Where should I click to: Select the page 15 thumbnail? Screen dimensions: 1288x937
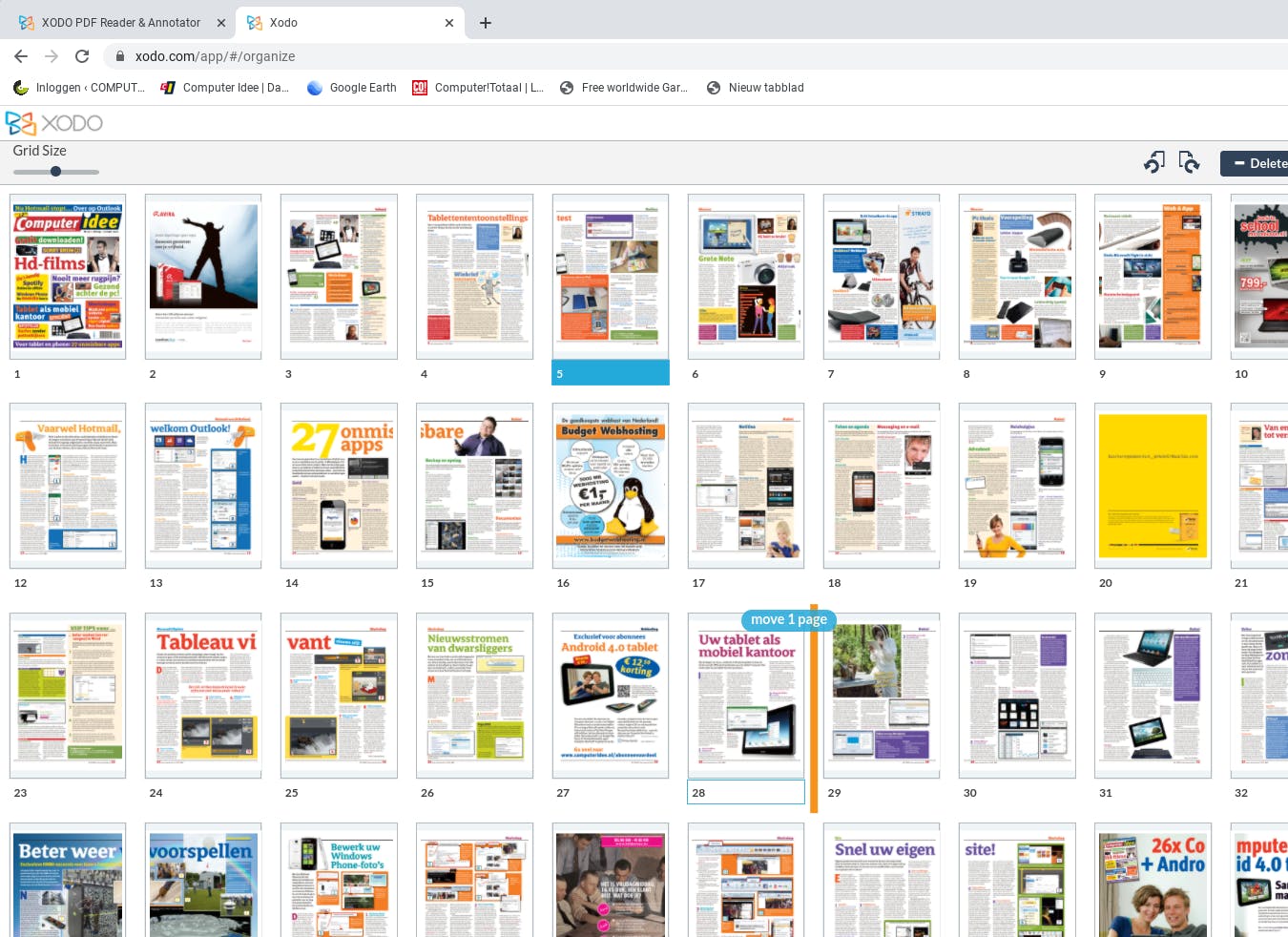point(474,486)
